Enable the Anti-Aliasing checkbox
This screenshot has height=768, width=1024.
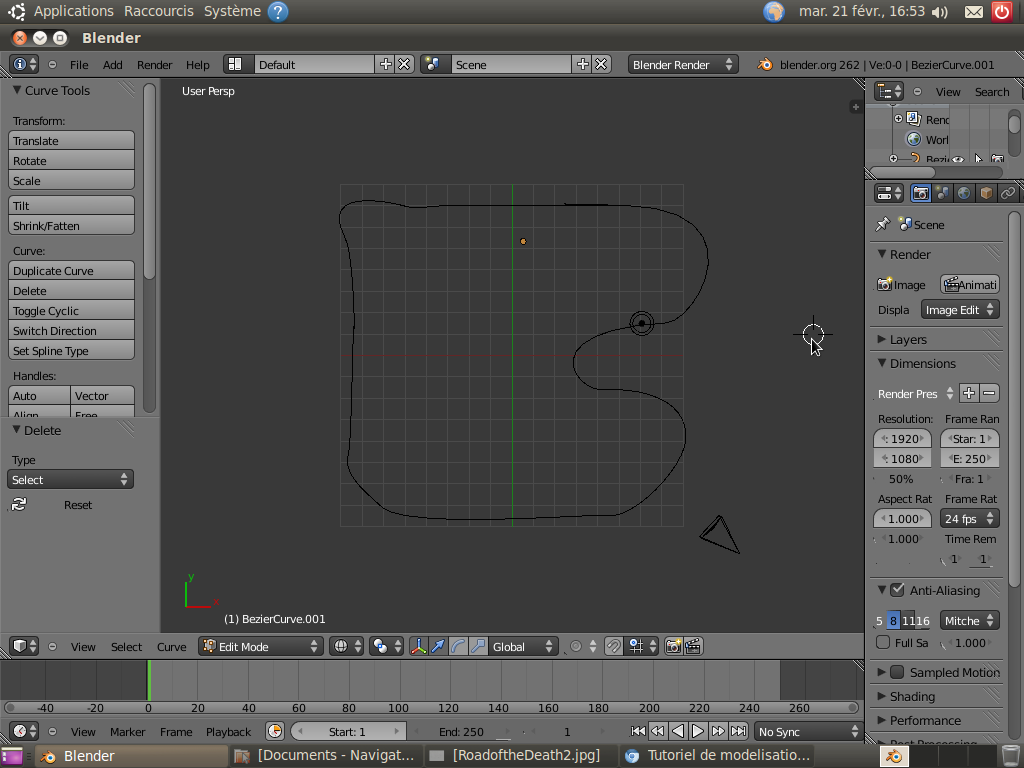(897, 590)
